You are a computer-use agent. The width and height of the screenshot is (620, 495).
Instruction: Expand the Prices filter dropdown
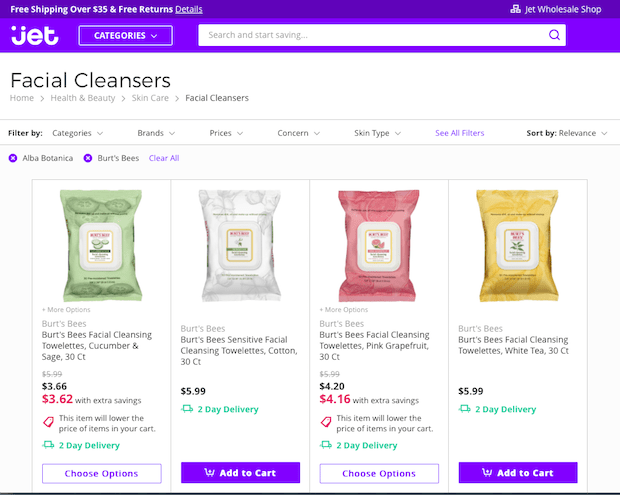226,133
